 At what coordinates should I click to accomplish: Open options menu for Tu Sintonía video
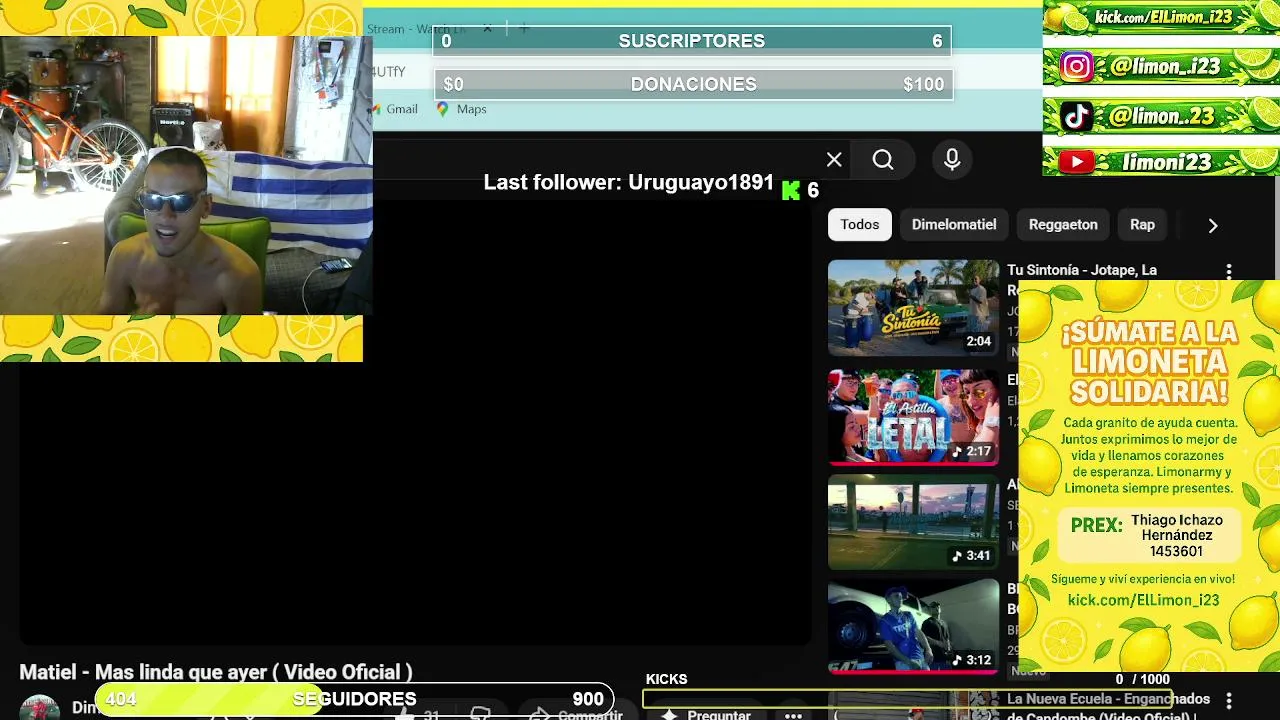(1229, 272)
